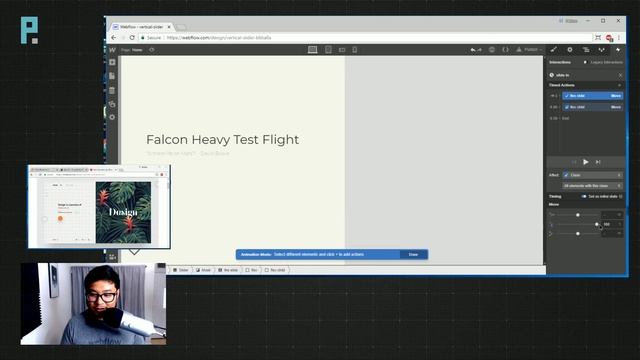Select the flex child breadcrumb item
The width and height of the screenshot is (640, 360).
(275, 270)
